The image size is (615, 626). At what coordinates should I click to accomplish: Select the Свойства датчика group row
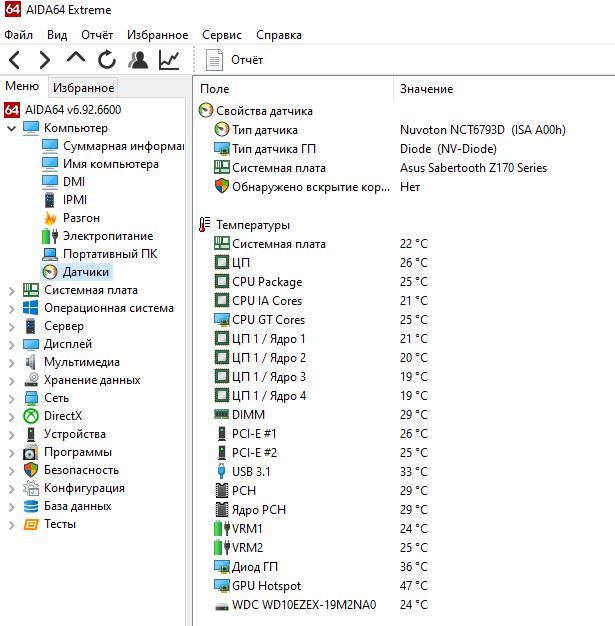256,111
